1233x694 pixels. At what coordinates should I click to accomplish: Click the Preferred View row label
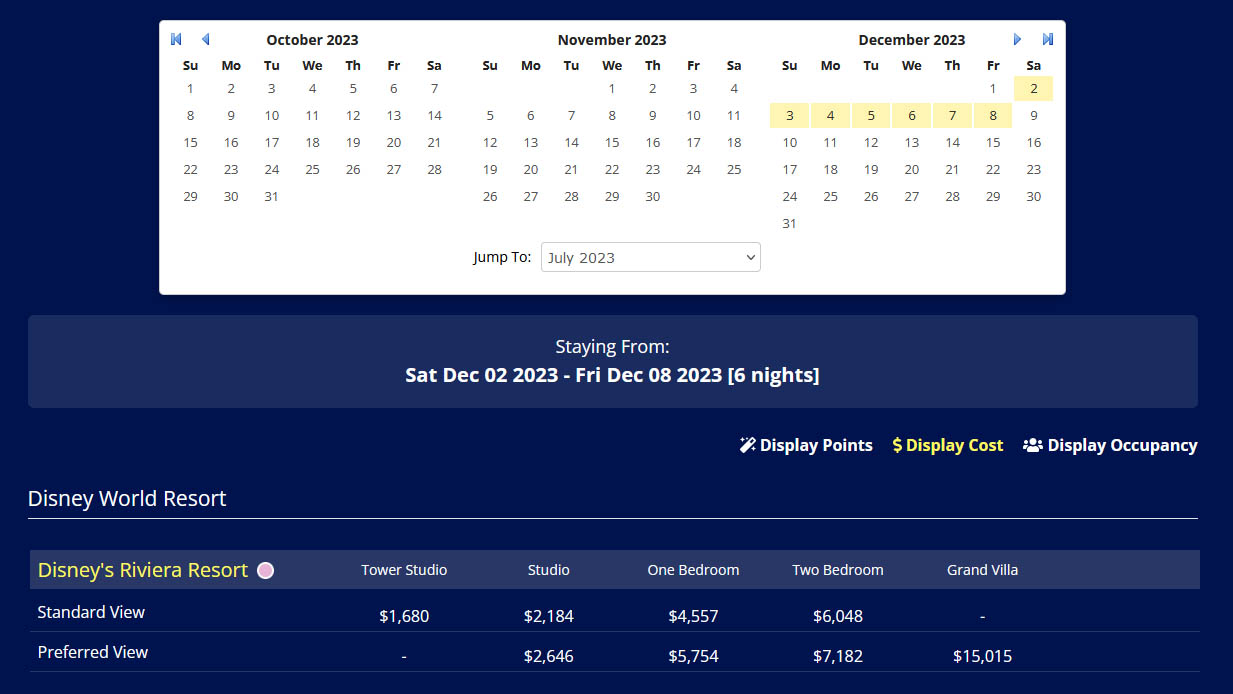pos(93,652)
